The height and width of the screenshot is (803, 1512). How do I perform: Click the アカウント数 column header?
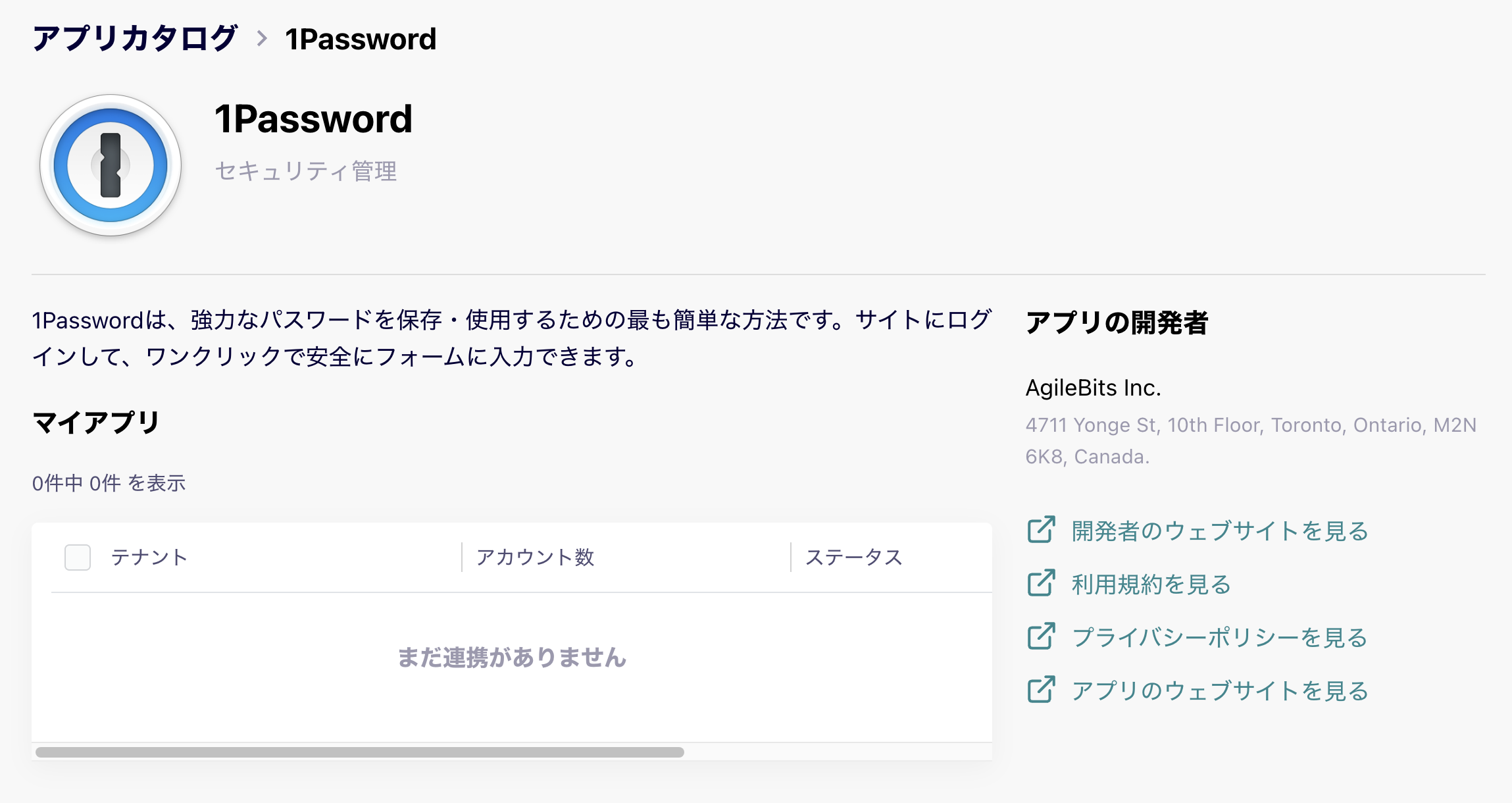535,557
